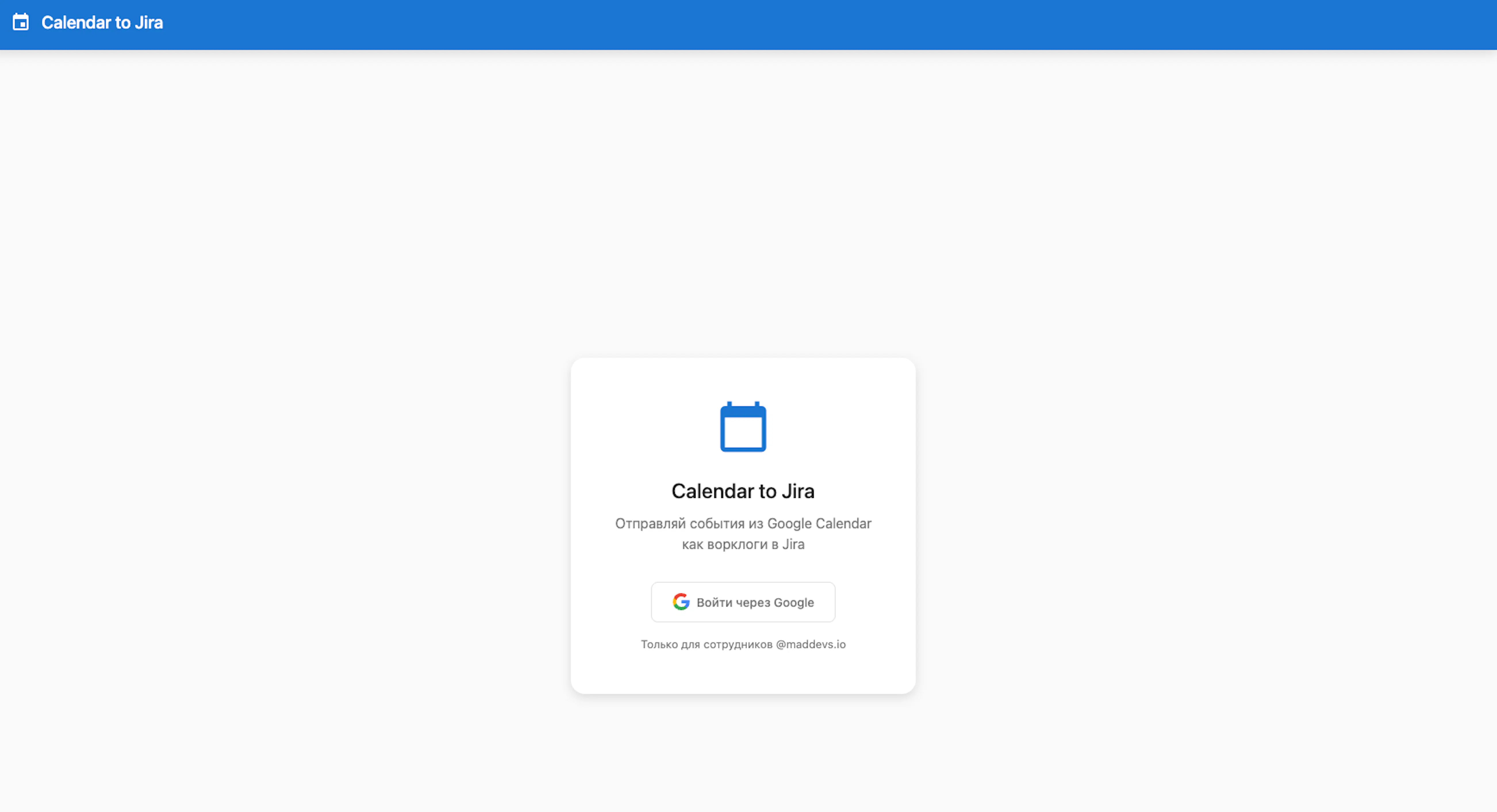
Task: Click the words Google Calendar in the description
Action: (x=819, y=523)
